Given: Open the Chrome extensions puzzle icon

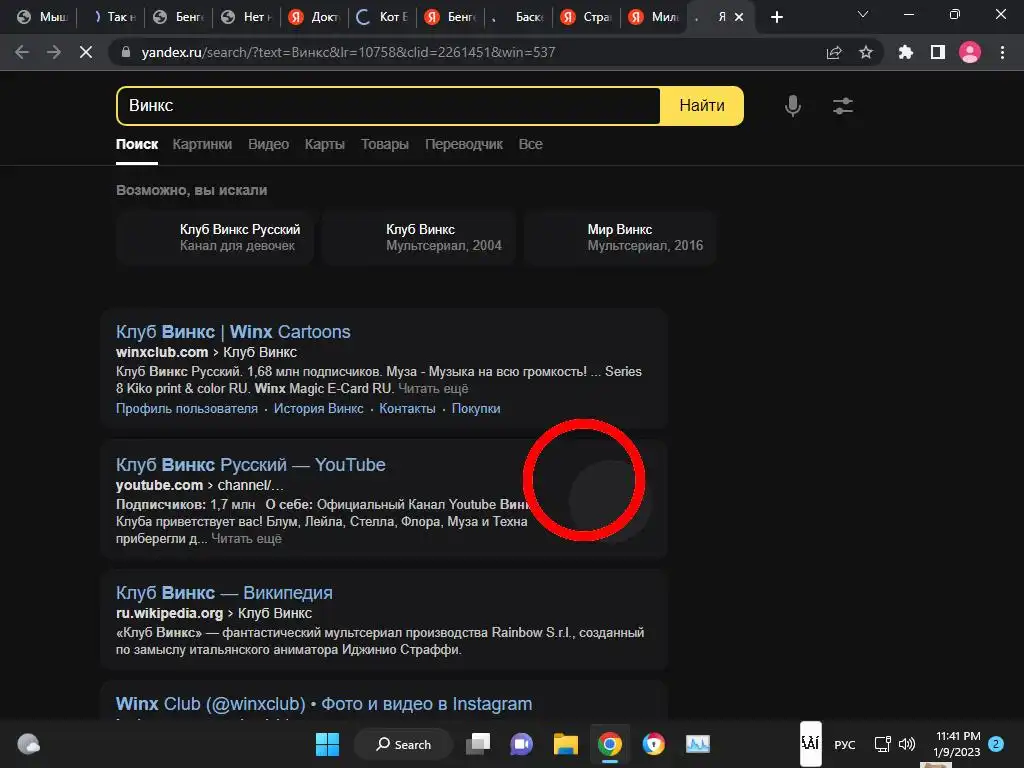Looking at the screenshot, I should pos(905,52).
